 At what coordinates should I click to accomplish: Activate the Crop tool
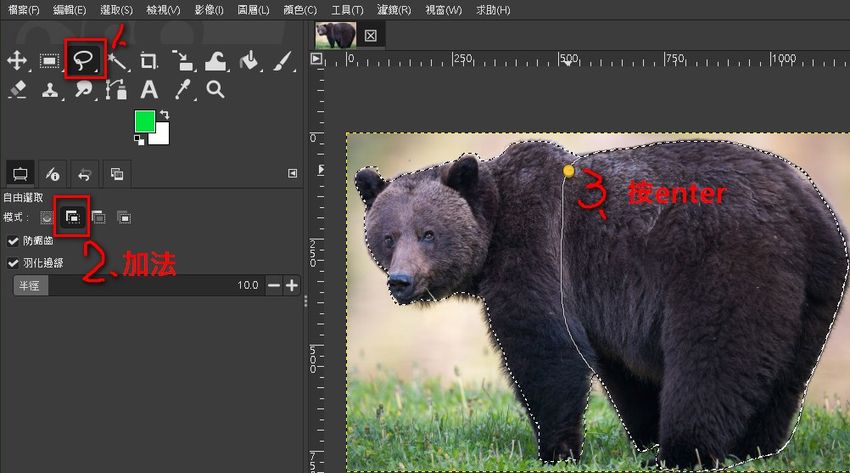point(149,61)
